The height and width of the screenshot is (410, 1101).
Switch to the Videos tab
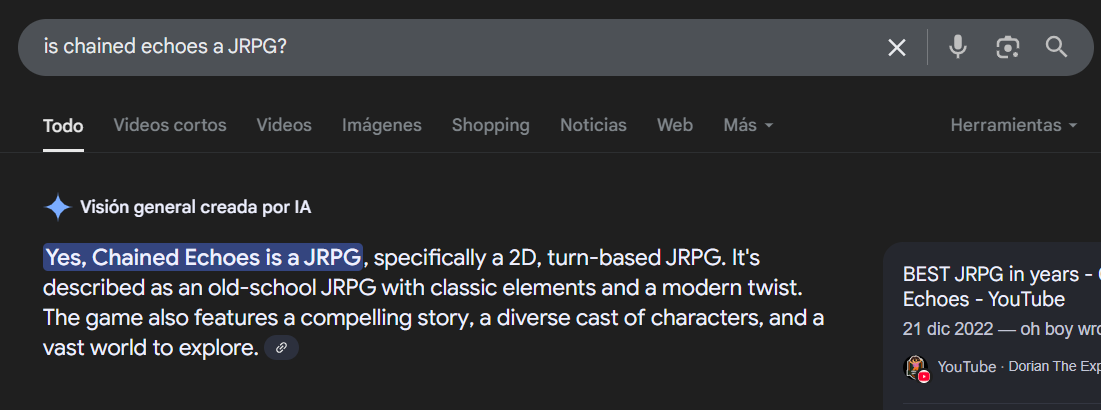point(284,126)
